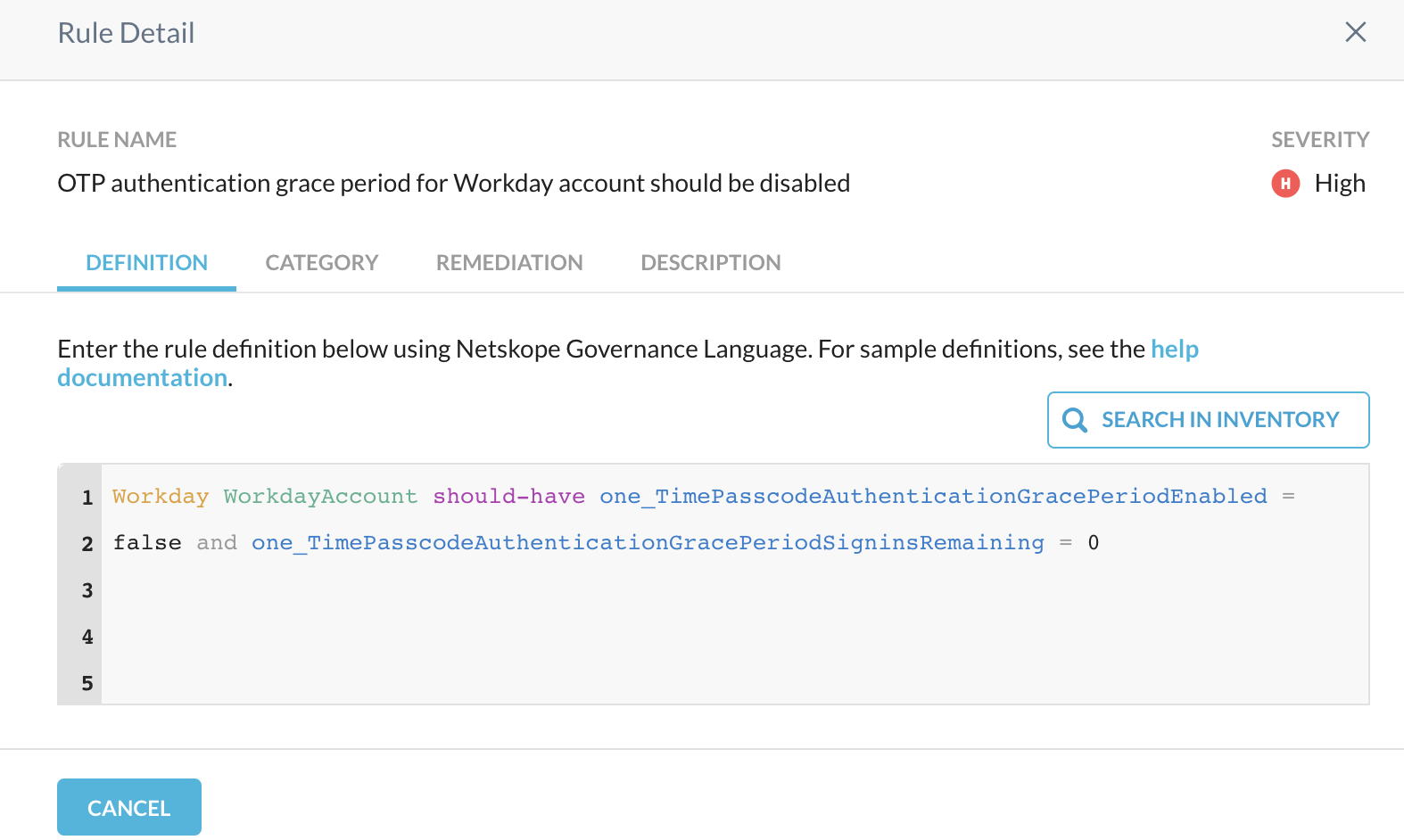Click the Cancel button

(x=129, y=807)
